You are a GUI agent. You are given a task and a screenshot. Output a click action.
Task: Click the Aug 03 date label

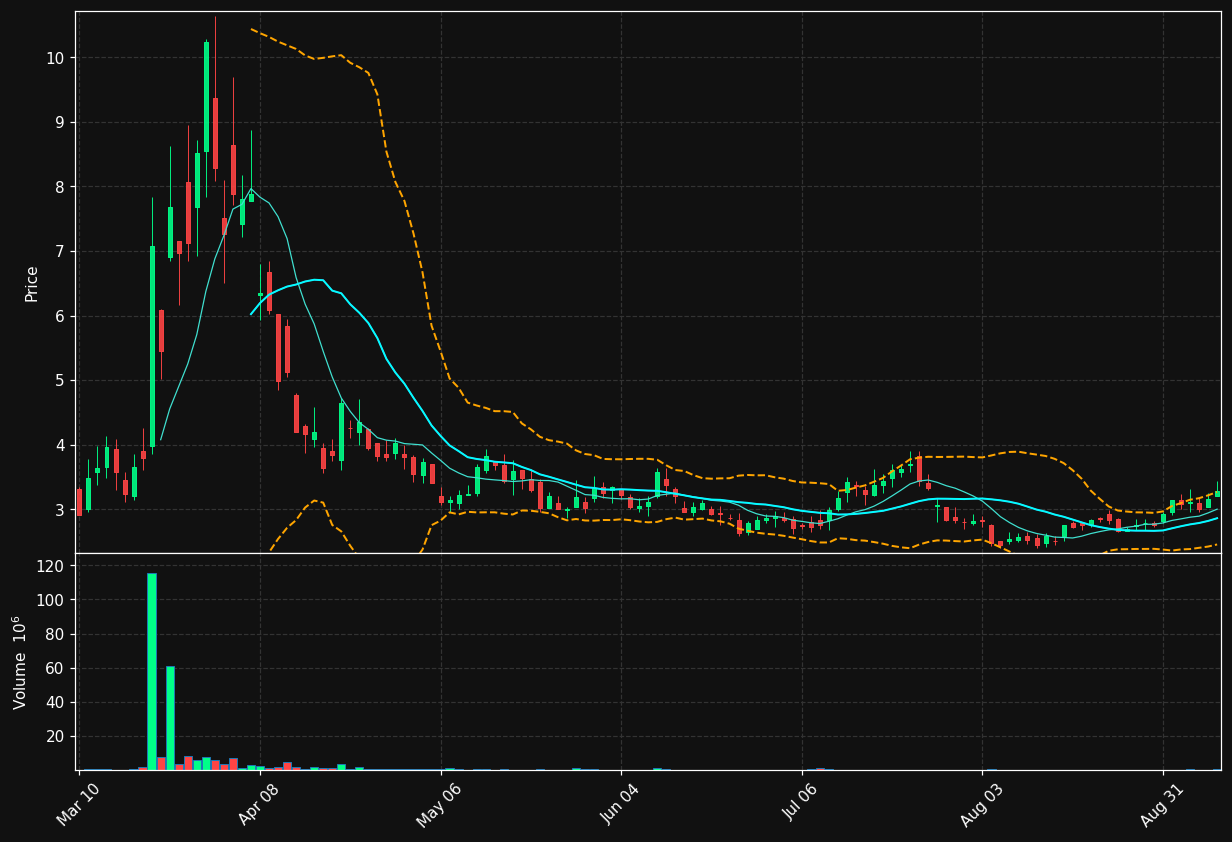982,804
